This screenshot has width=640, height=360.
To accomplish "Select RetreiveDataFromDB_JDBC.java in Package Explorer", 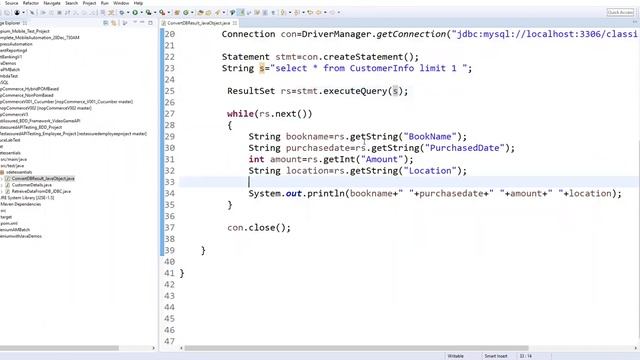I will click(x=41, y=191).
